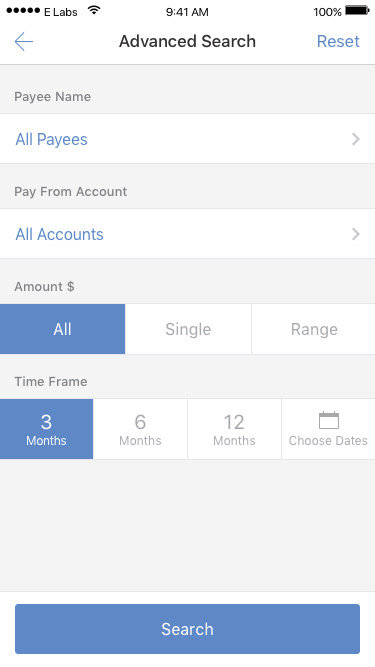The height and width of the screenshot is (667, 375).
Task: Click the calendar icon for Choose Dates
Action: (329, 420)
